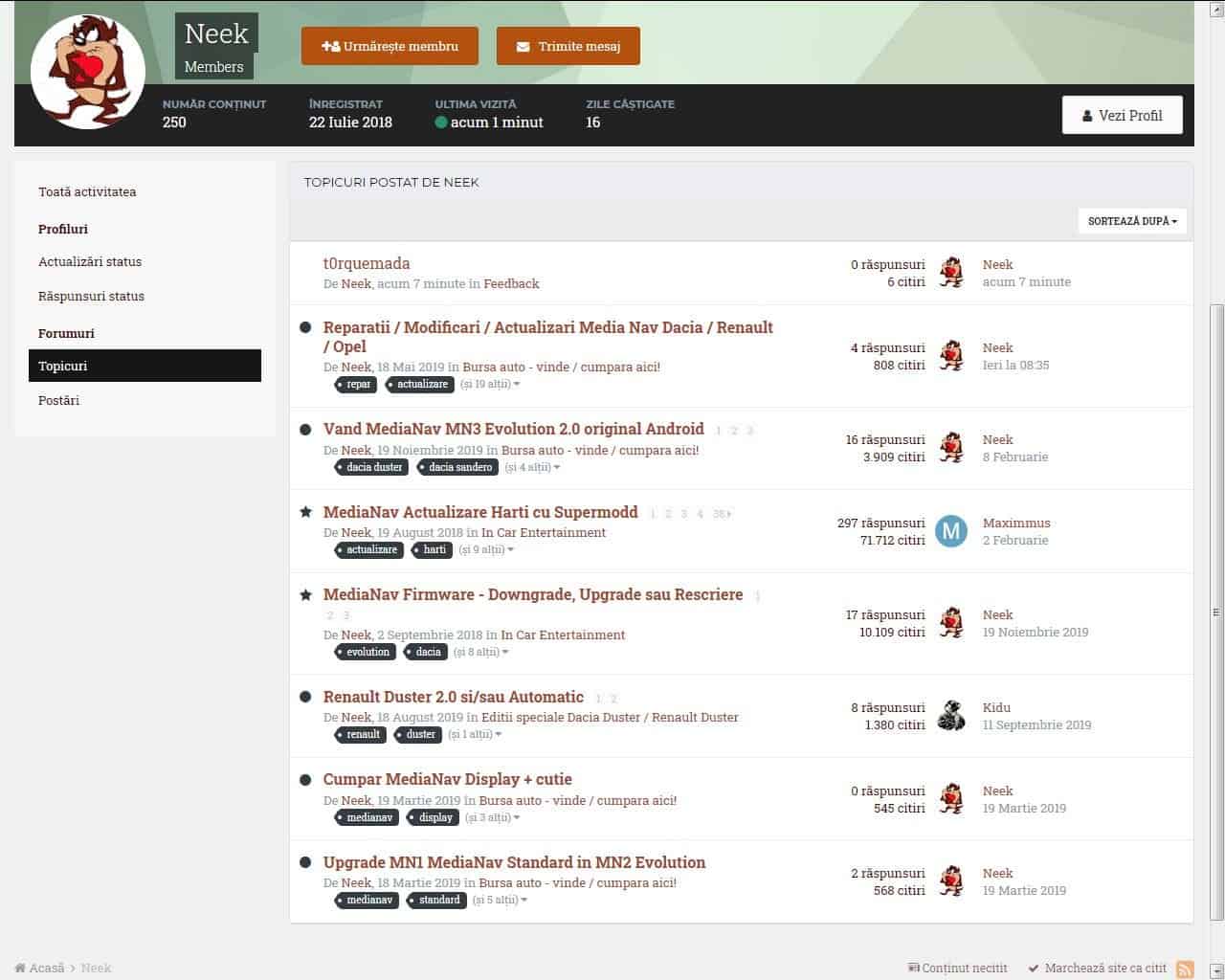
Task: Click unread dot beside Renault Duster 2.0 topic
Action: click(x=305, y=698)
